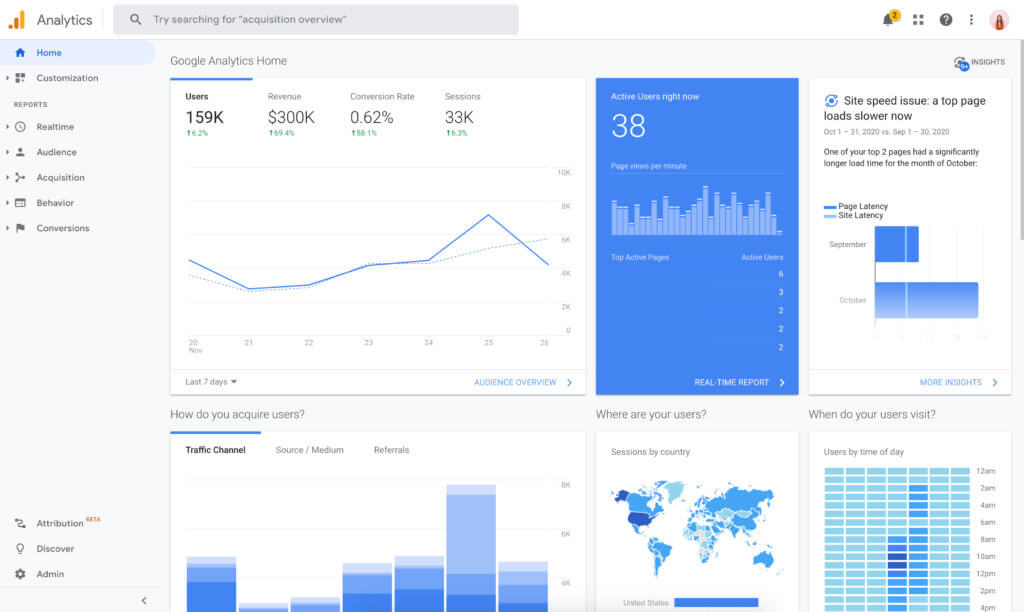Click the October latency bar
The image size is (1024, 612).
(x=926, y=300)
